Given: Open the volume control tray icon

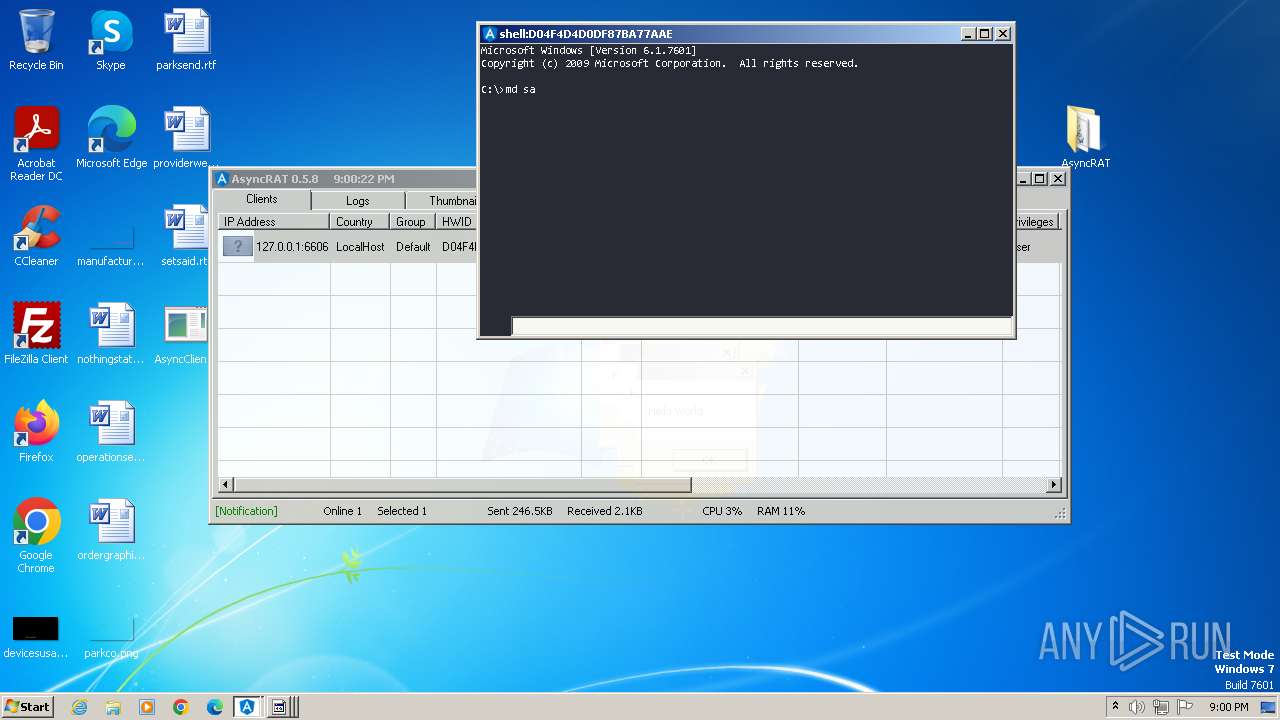Looking at the screenshot, I should point(1137,707).
